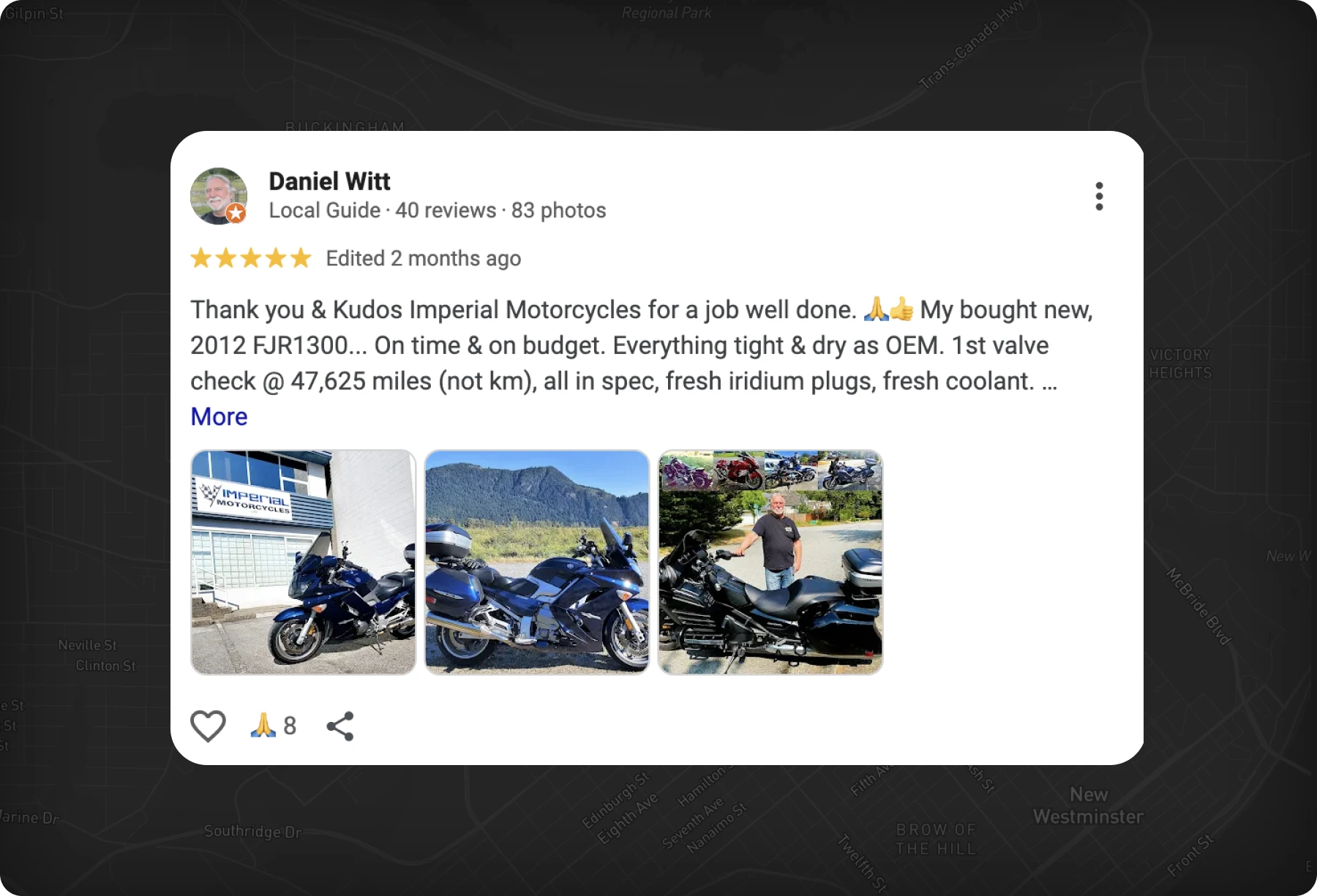The height and width of the screenshot is (896, 1317).
Task: Click the reaction count number 8
Action: (x=290, y=726)
